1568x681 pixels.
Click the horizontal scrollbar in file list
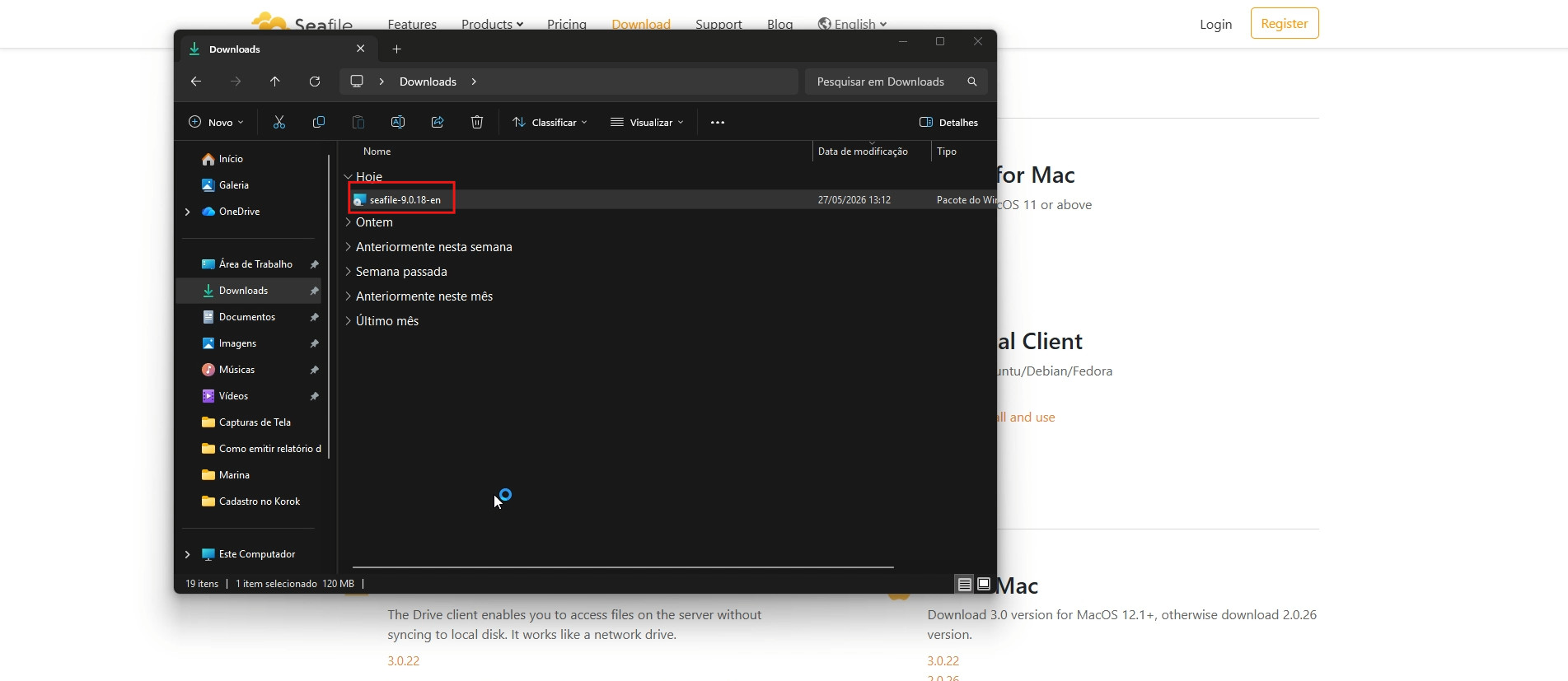pyautogui.click(x=623, y=567)
